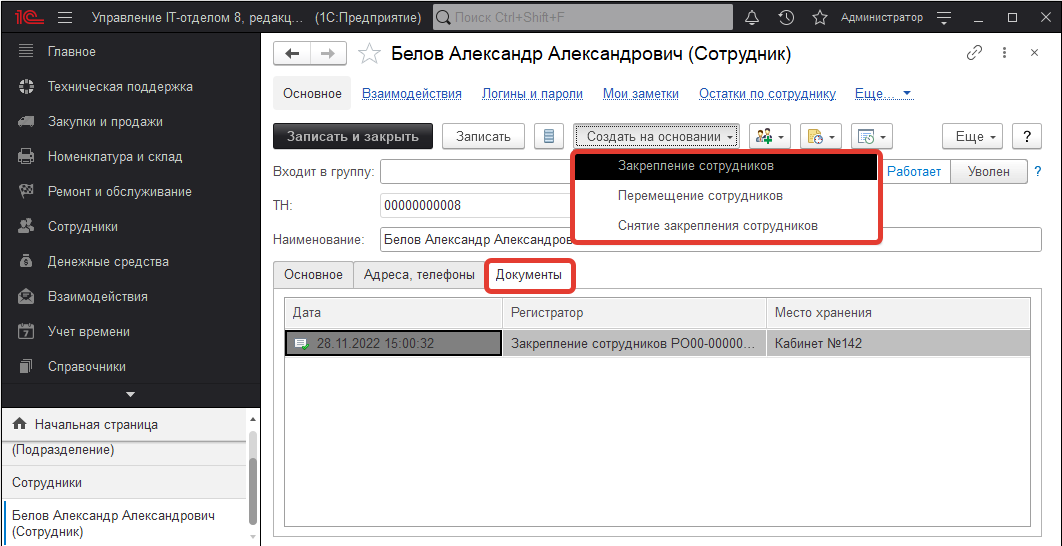Viewport: 1062px width, 546px height.
Task: Open Логины и пароли link
Action: click(x=532, y=93)
